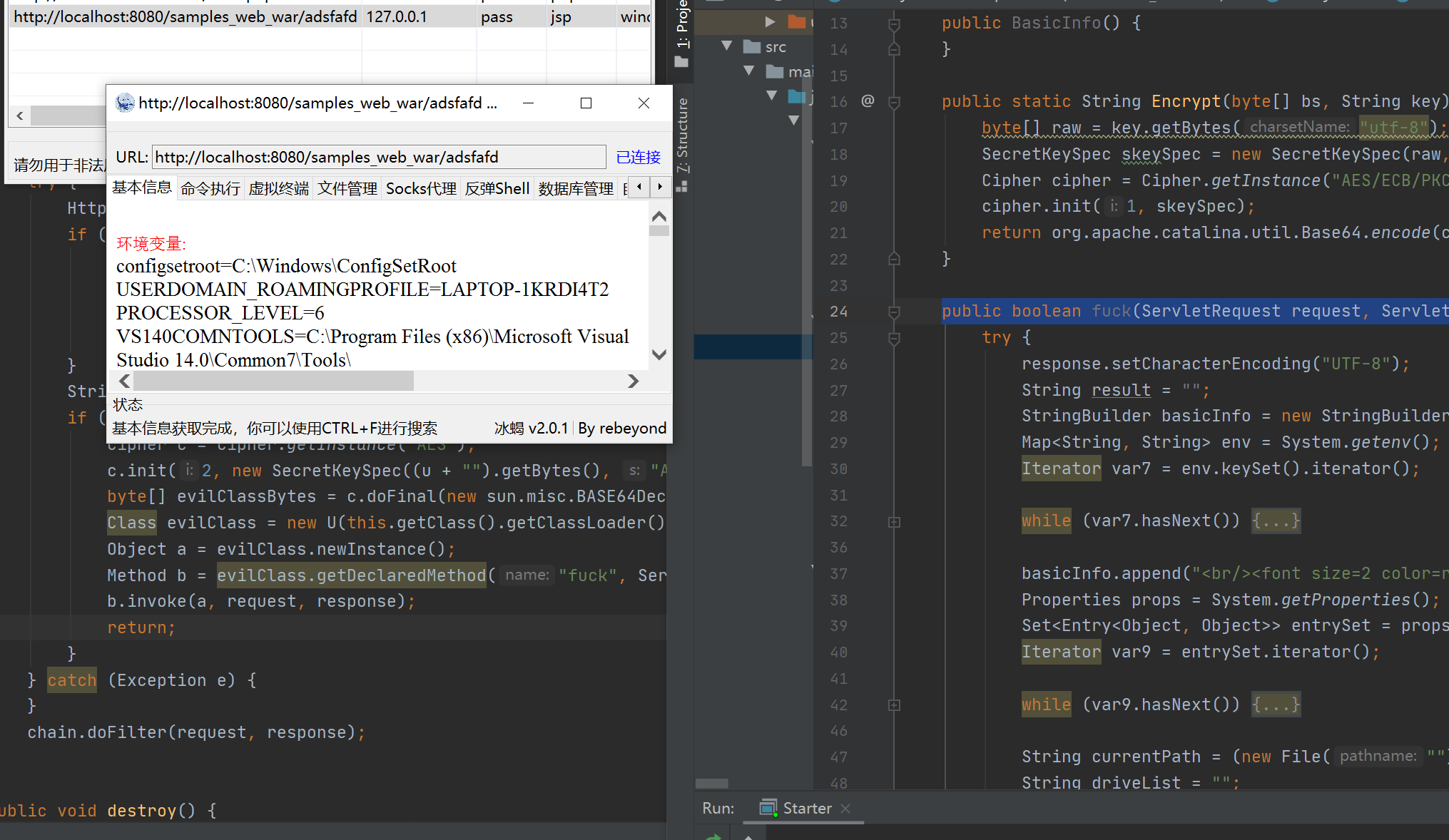This screenshot has width=1449, height=840.
Task: Click the @ gutter icon on line 16
Action: tap(868, 101)
